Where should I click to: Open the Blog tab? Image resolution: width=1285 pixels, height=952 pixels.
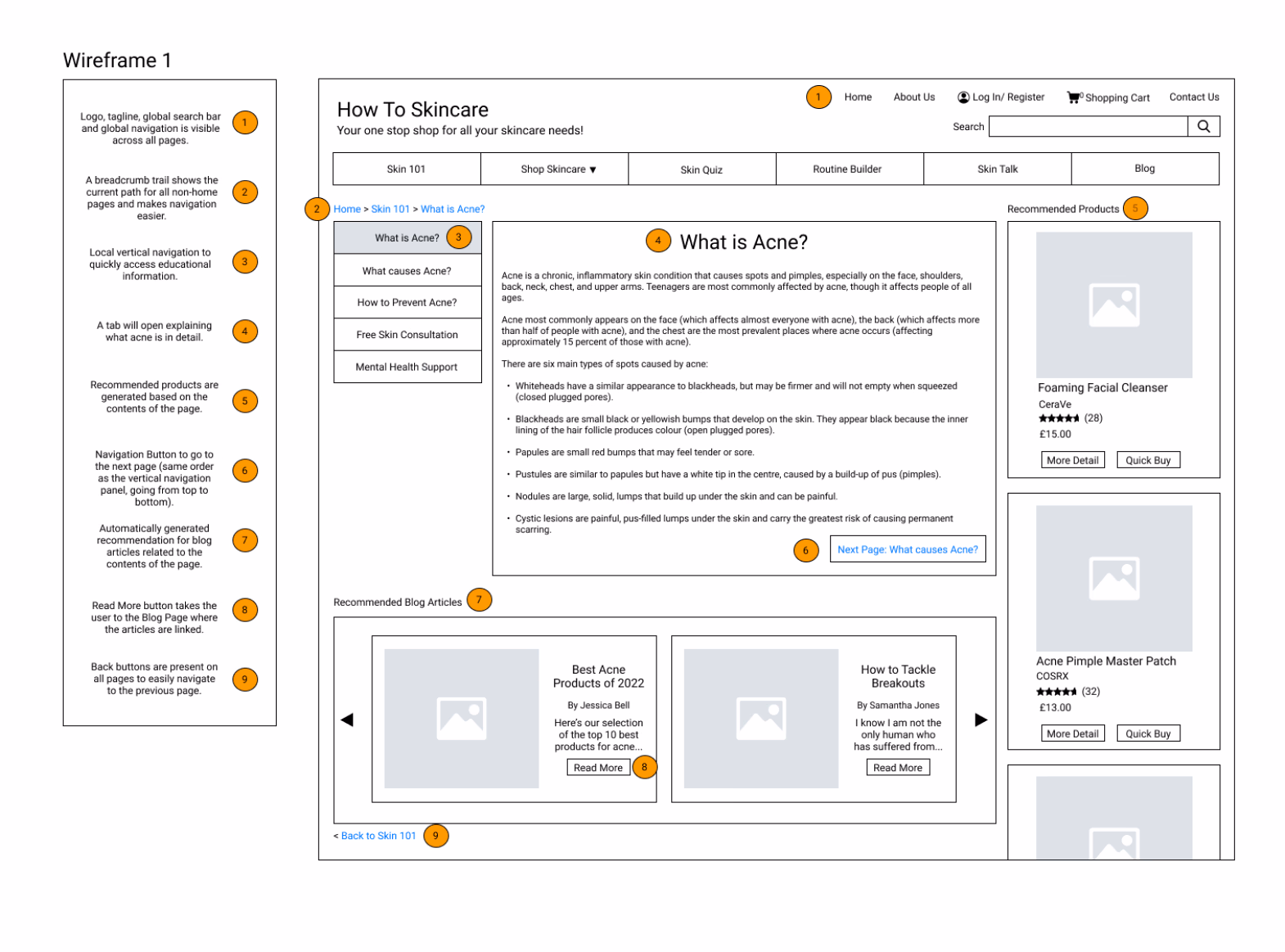(x=1145, y=169)
